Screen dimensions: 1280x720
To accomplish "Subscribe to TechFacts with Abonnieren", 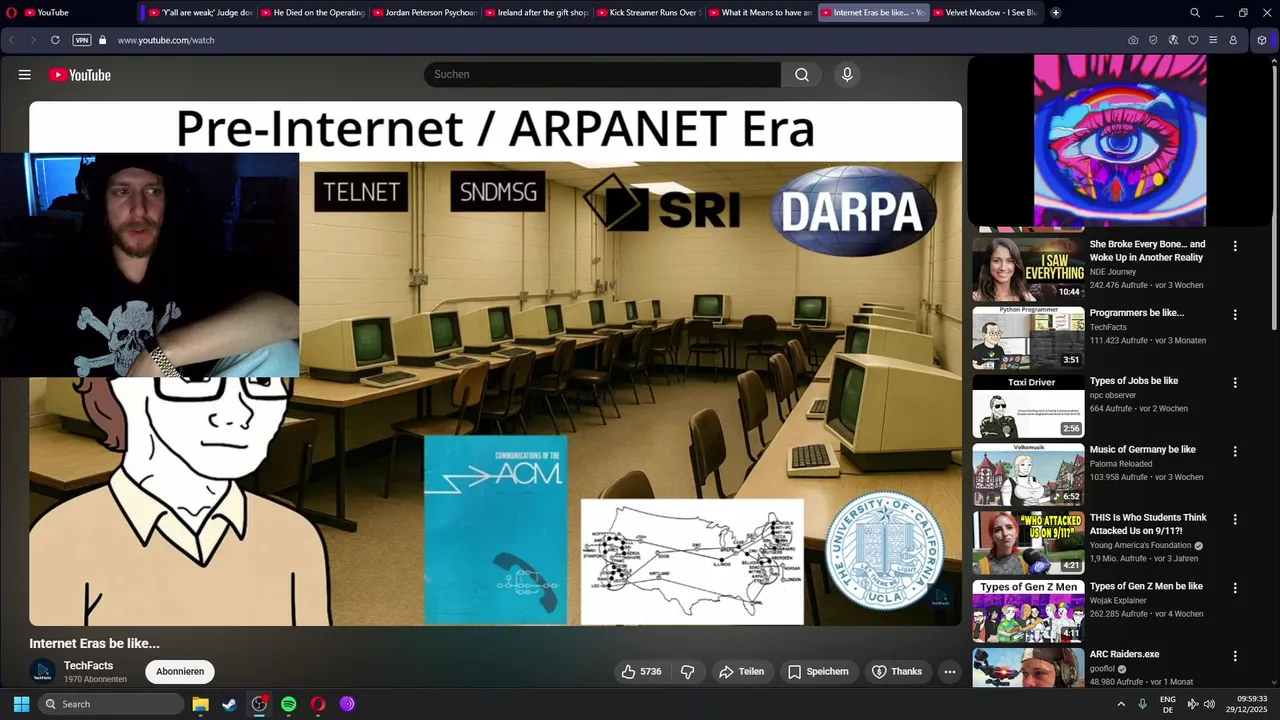I will pyautogui.click(x=180, y=672).
